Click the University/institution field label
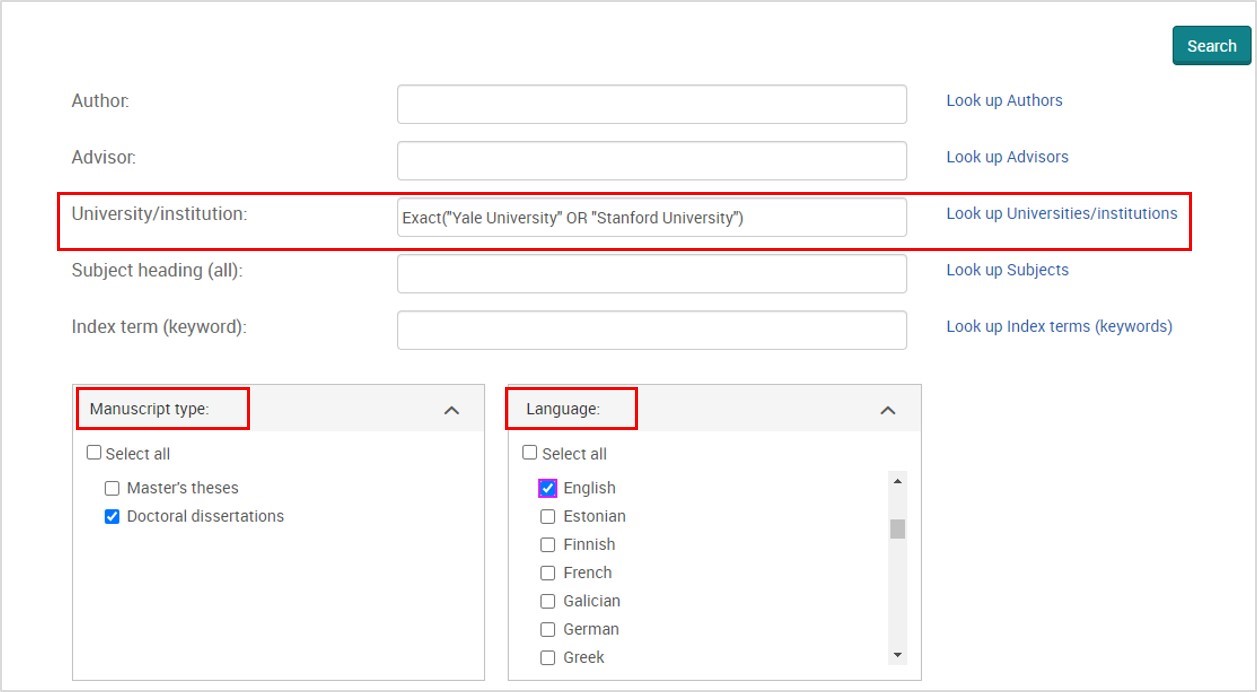Viewport: 1257px width, 692px height. pos(159,213)
